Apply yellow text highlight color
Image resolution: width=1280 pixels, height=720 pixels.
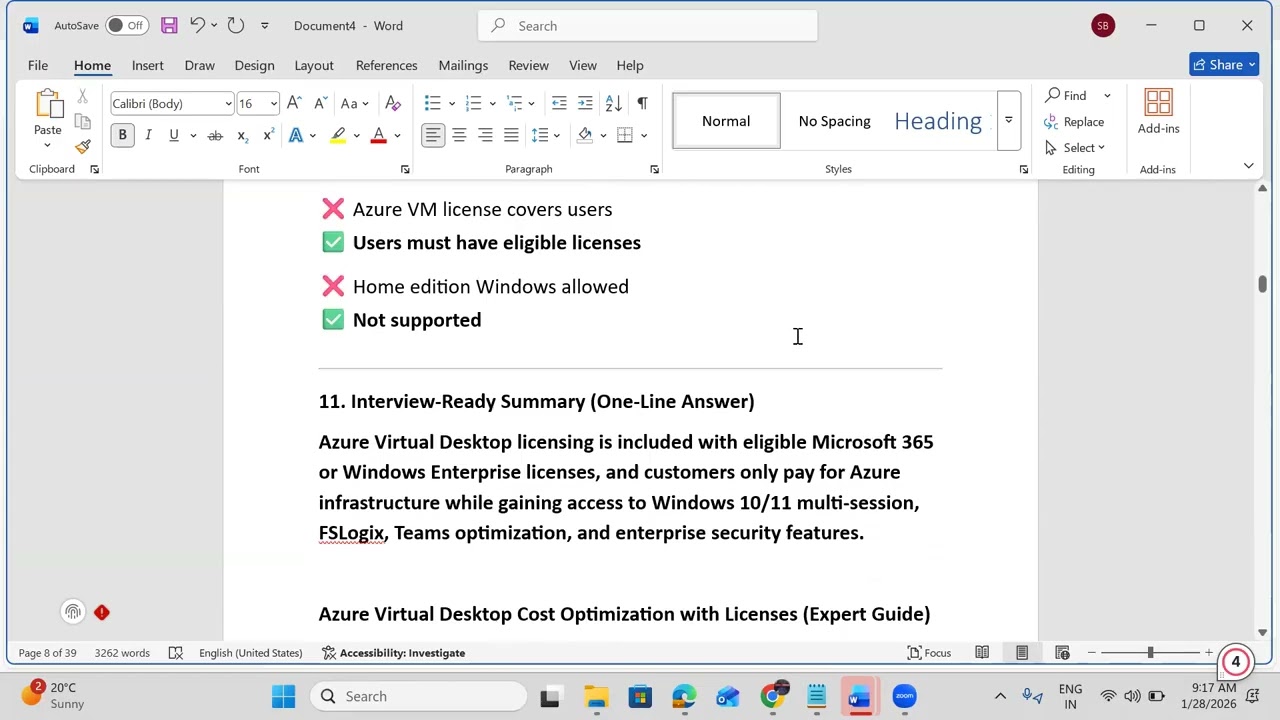pyautogui.click(x=338, y=135)
